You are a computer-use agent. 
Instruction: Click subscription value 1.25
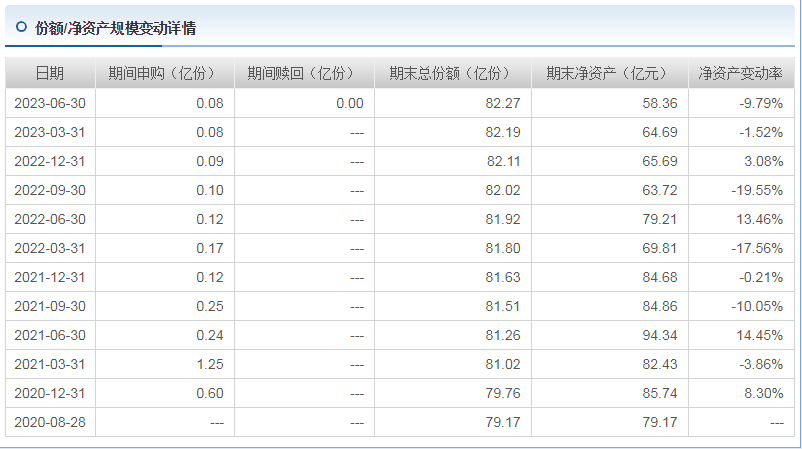[210, 364]
